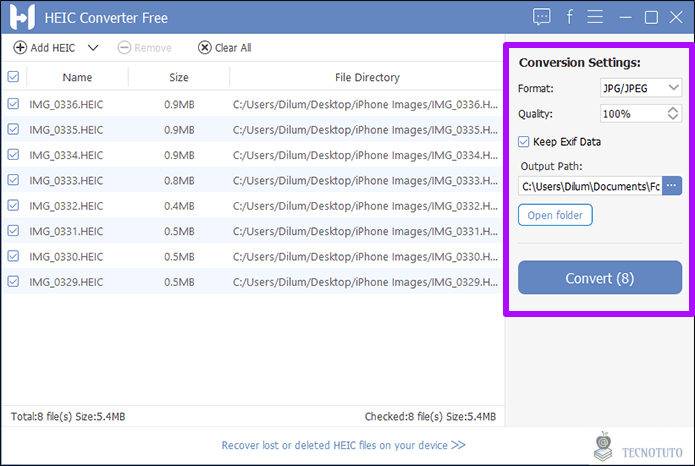Click the HEIC Converter Free logo icon

tap(22, 17)
